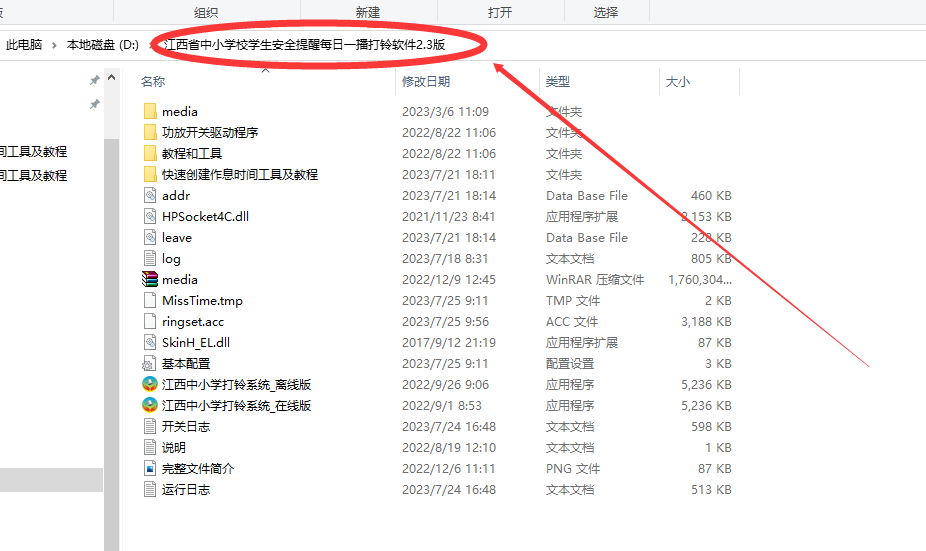Open the 选择 ribbon group

(606, 12)
